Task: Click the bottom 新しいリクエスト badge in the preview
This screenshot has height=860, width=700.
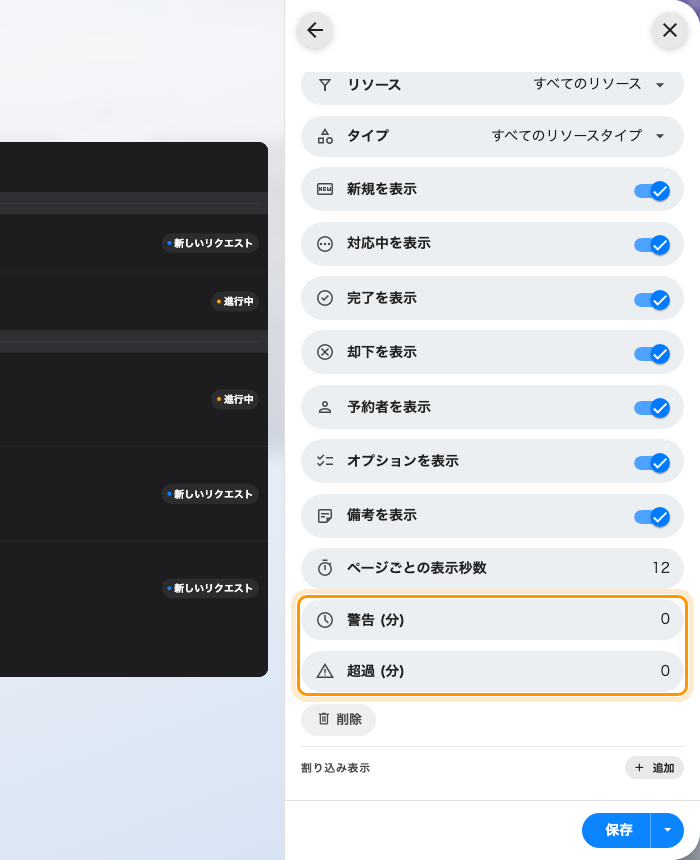Action: click(x=210, y=588)
